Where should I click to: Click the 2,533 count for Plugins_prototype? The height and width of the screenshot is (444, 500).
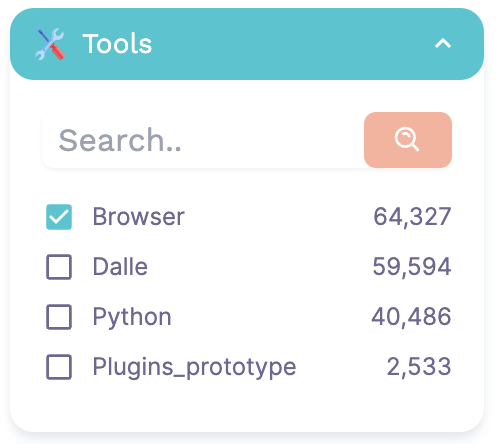coord(419,367)
